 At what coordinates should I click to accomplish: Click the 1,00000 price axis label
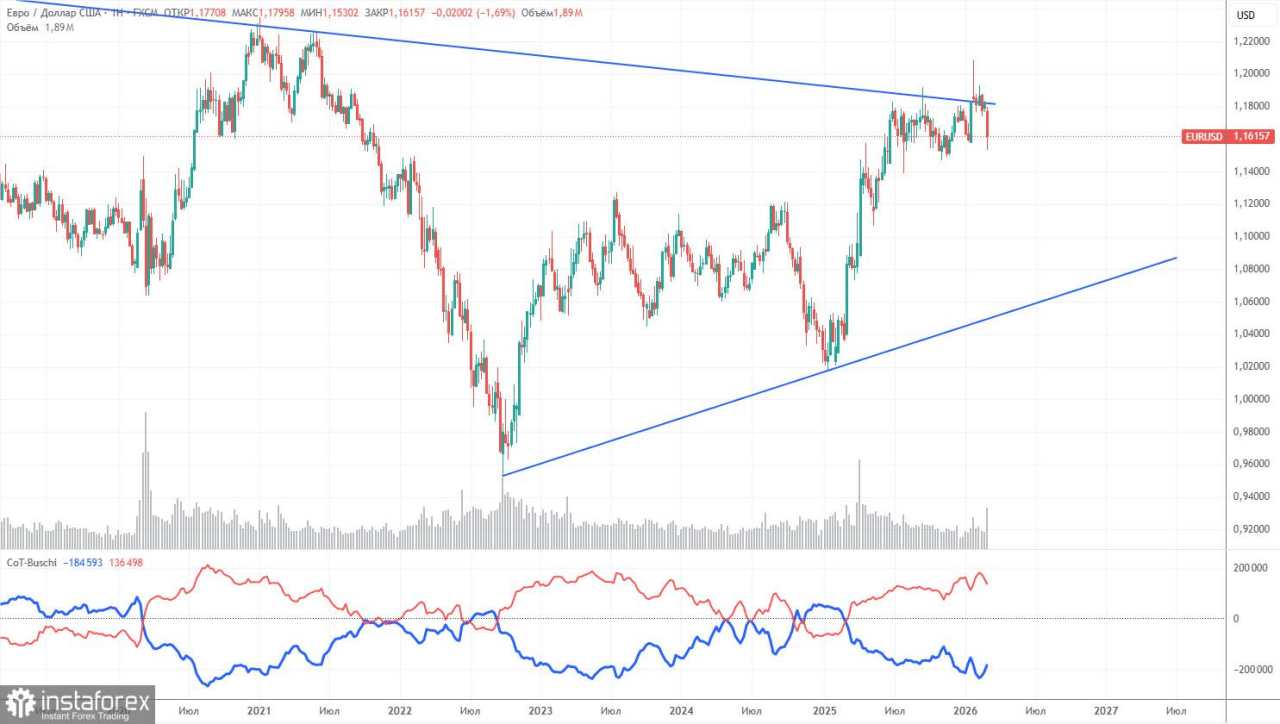1254,399
